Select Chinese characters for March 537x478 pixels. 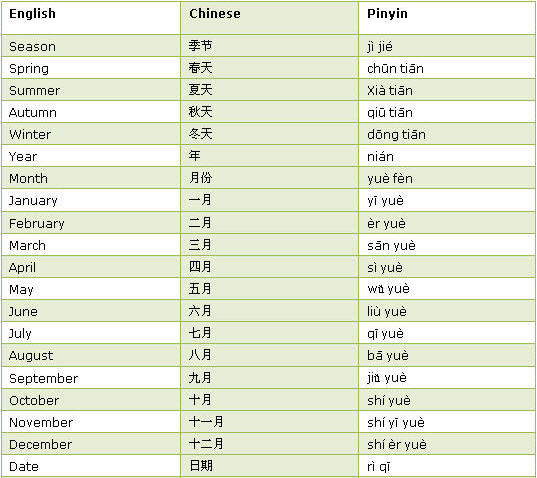[200, 245]
